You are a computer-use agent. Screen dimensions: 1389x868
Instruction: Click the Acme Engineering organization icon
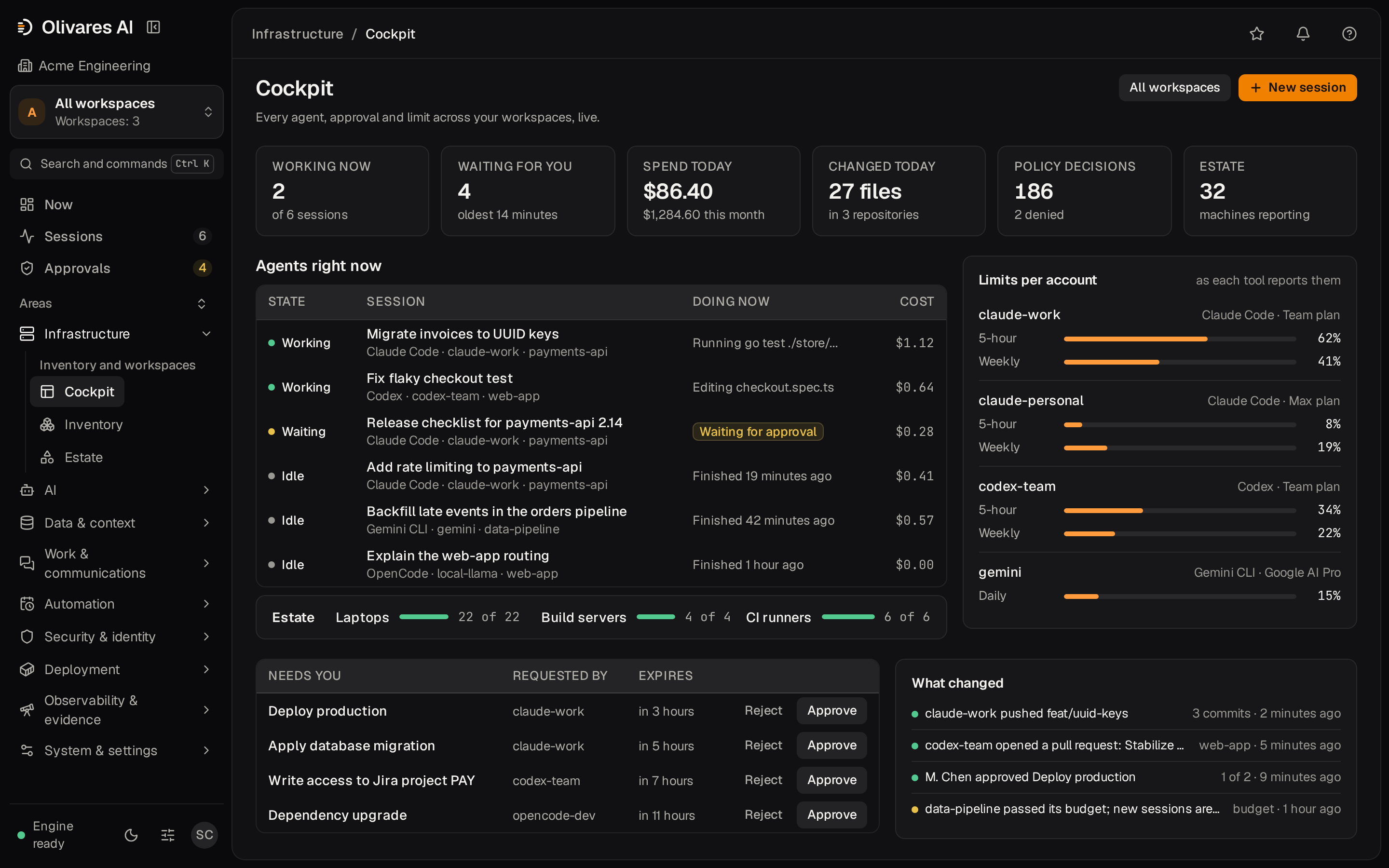(25, 66)
